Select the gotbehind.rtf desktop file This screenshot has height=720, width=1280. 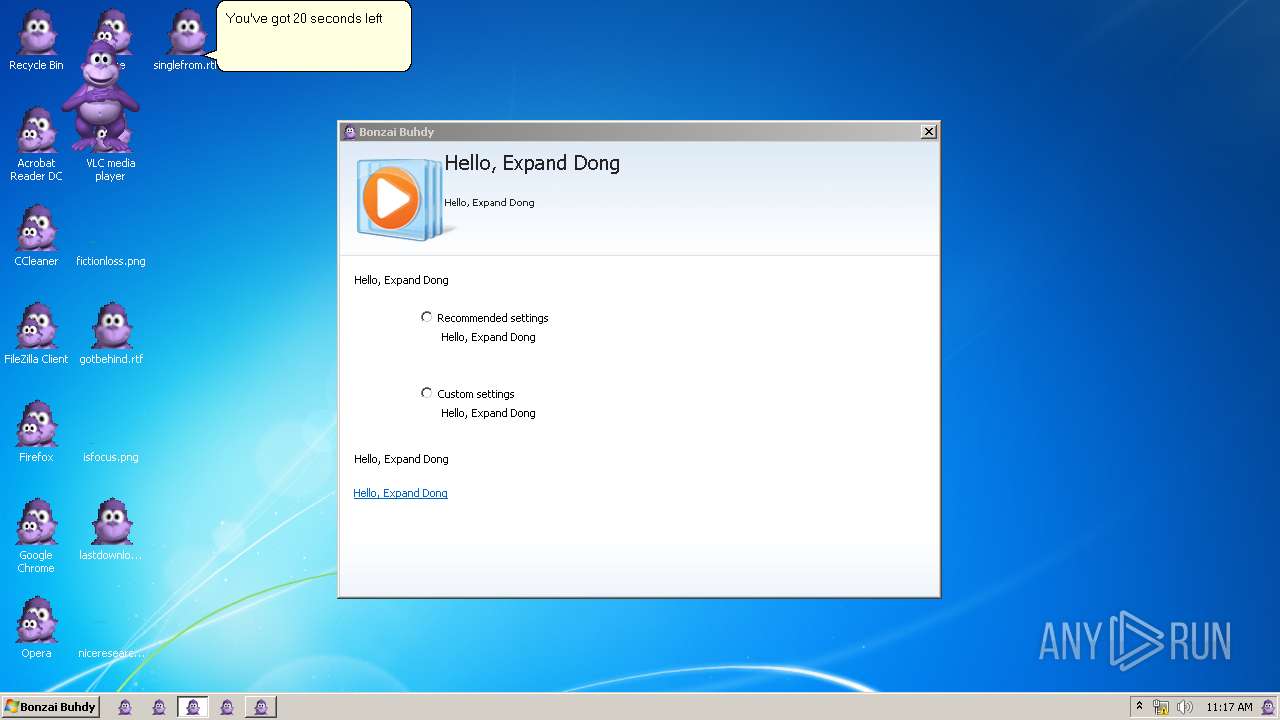tap(111, 334)
